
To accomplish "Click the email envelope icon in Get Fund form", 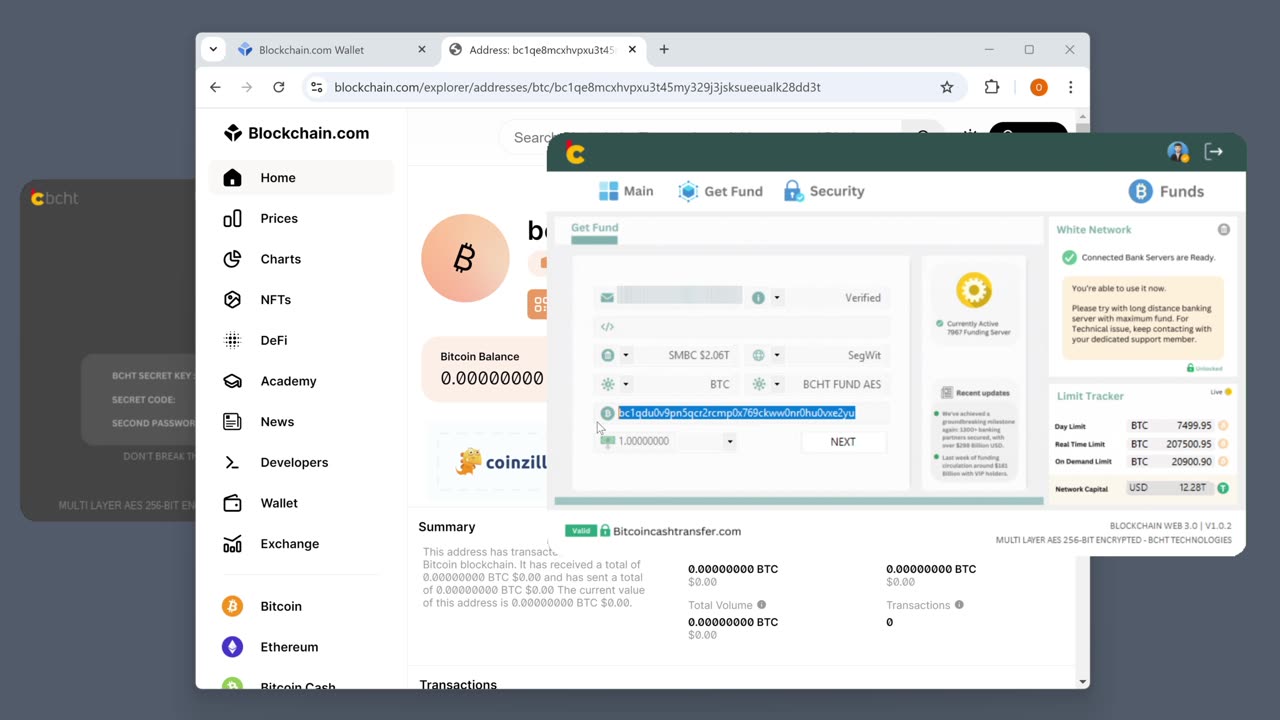I will tap(607, 298).
